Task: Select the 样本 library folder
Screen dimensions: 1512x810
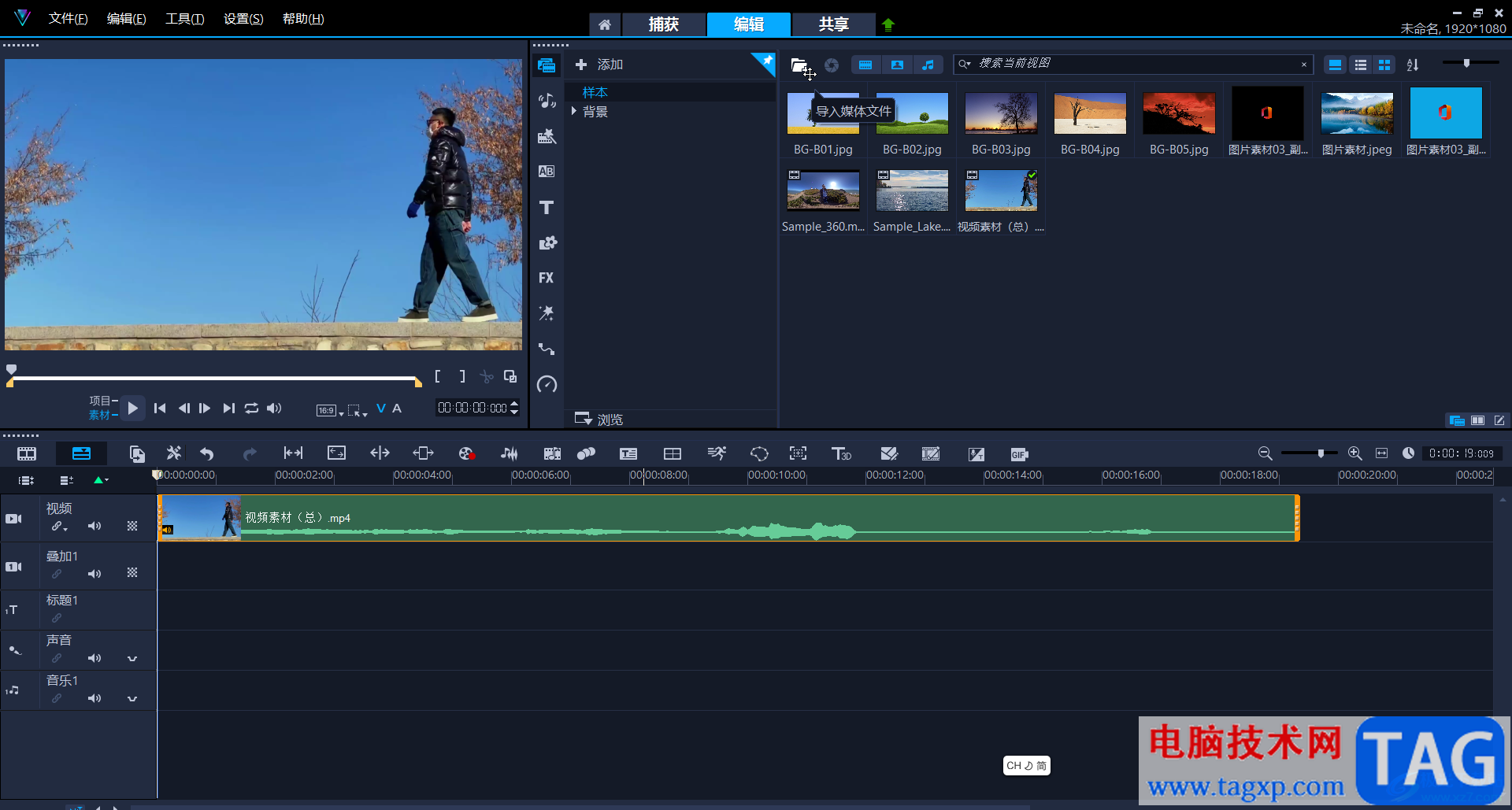Action: pyautogui.click(x=595, y=92)
